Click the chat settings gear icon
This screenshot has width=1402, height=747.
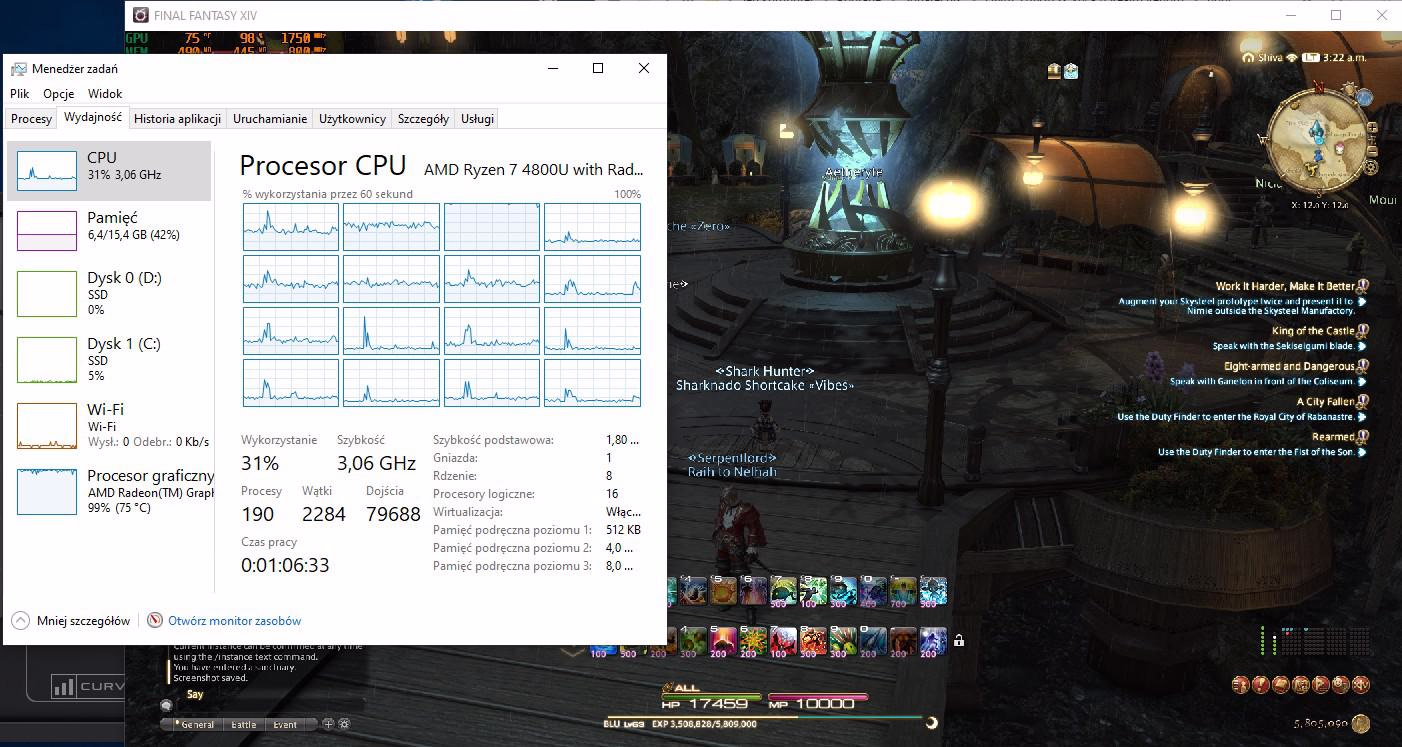(x=344, y=723)
